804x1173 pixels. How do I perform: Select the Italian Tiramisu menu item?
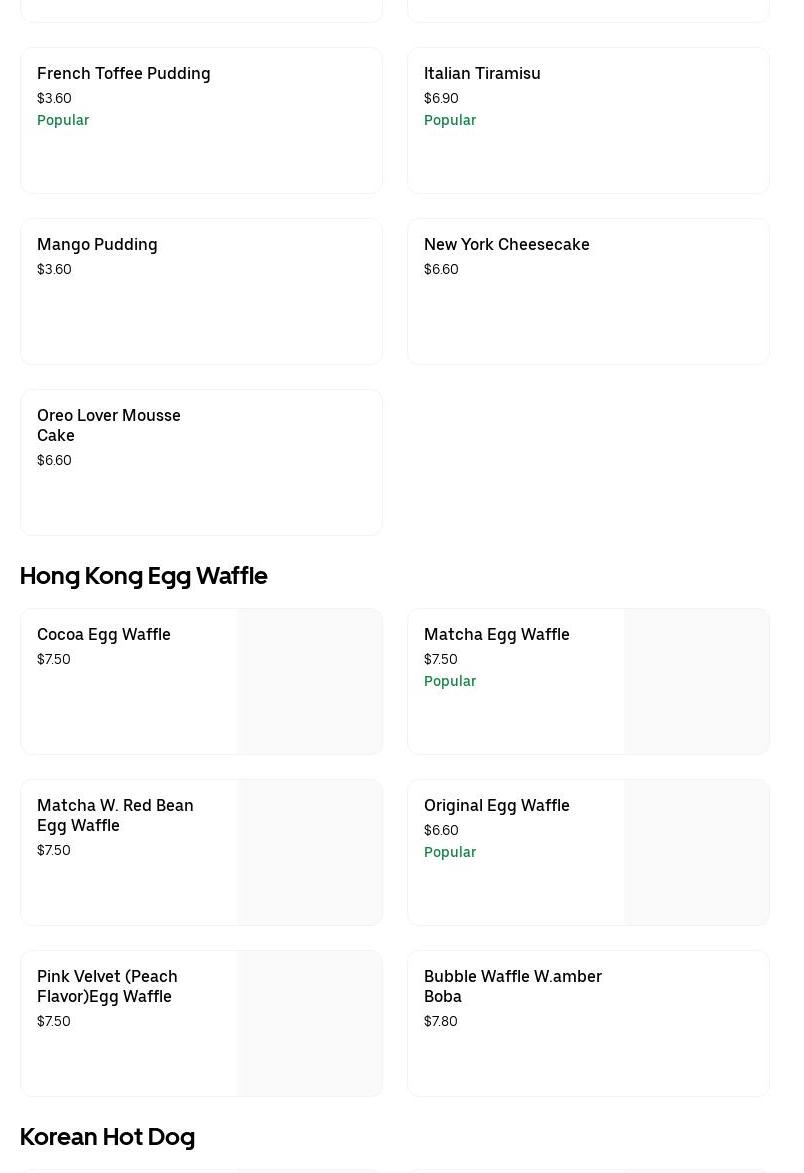(482, 74)
